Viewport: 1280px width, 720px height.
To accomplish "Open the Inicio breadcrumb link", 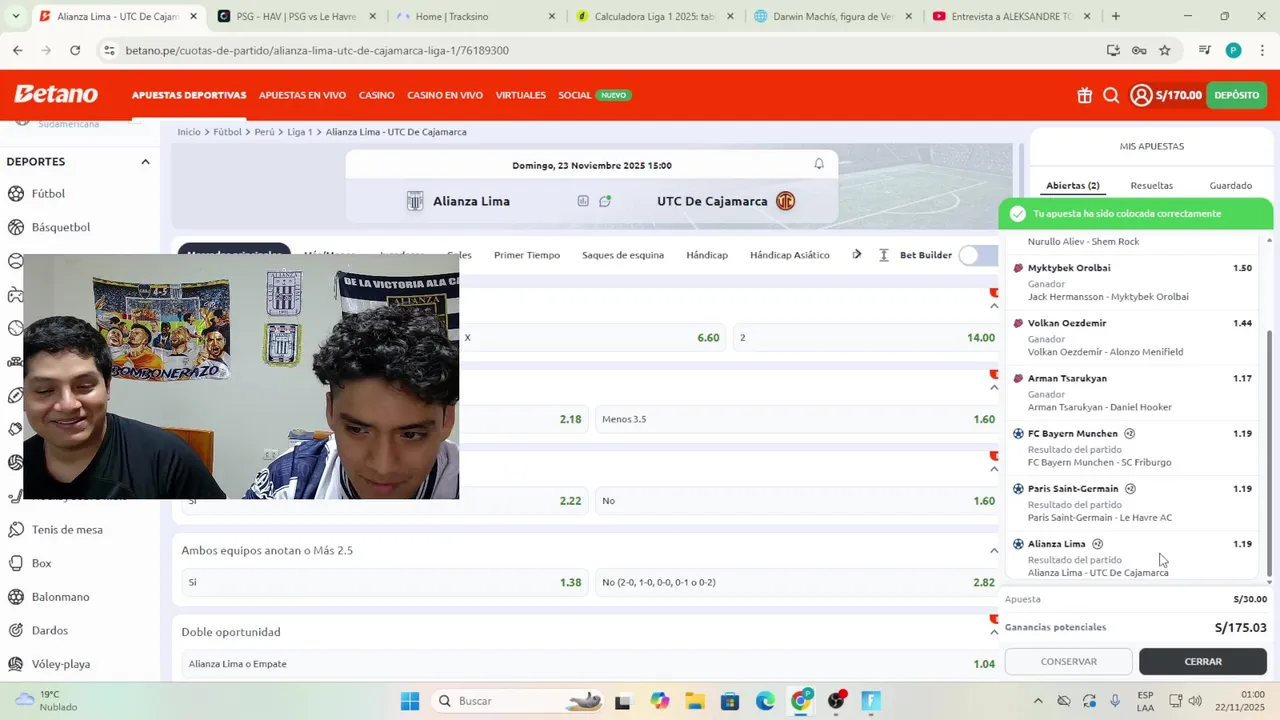I will [x=189, y=132].
